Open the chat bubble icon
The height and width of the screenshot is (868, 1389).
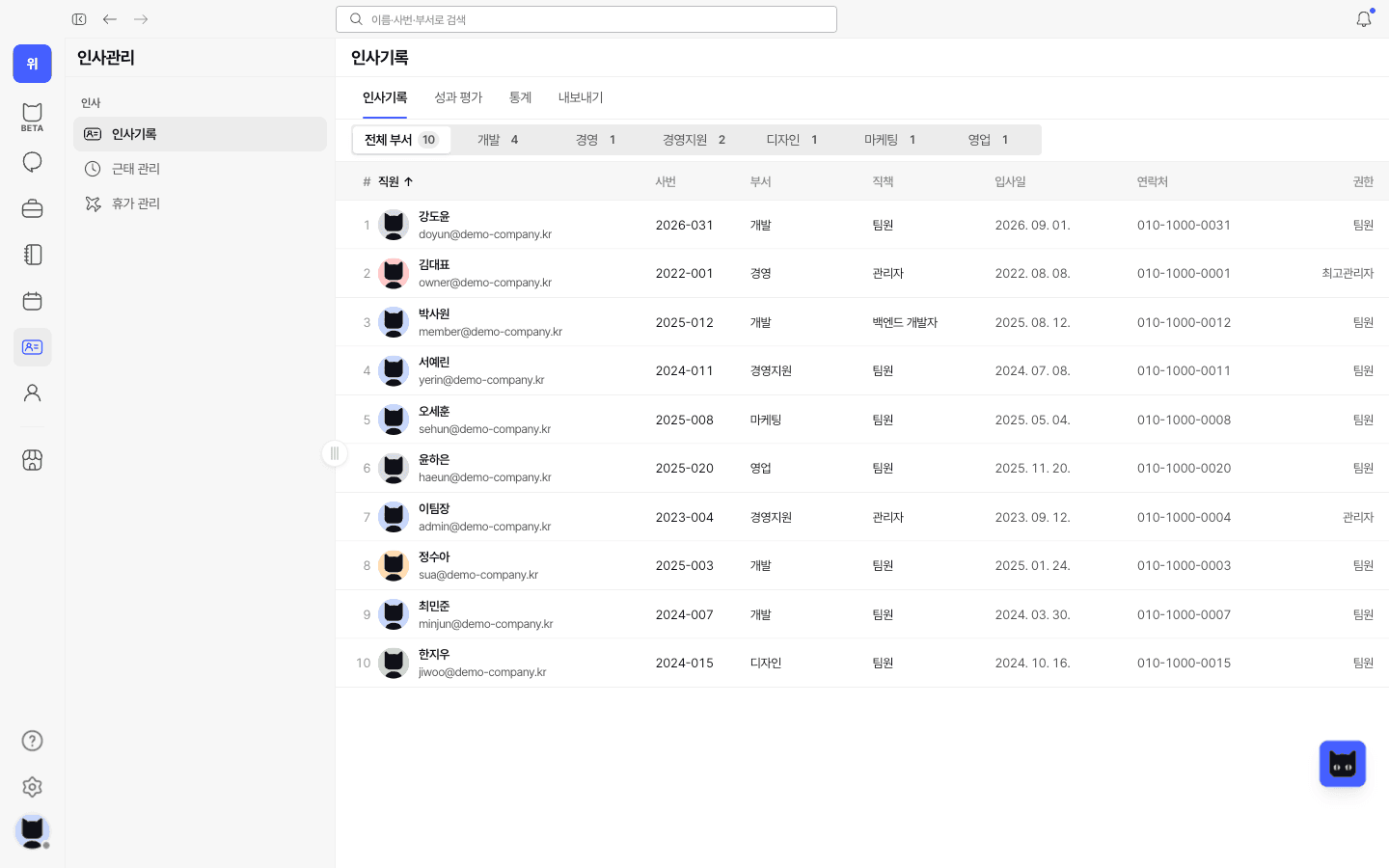pos(32,162)
